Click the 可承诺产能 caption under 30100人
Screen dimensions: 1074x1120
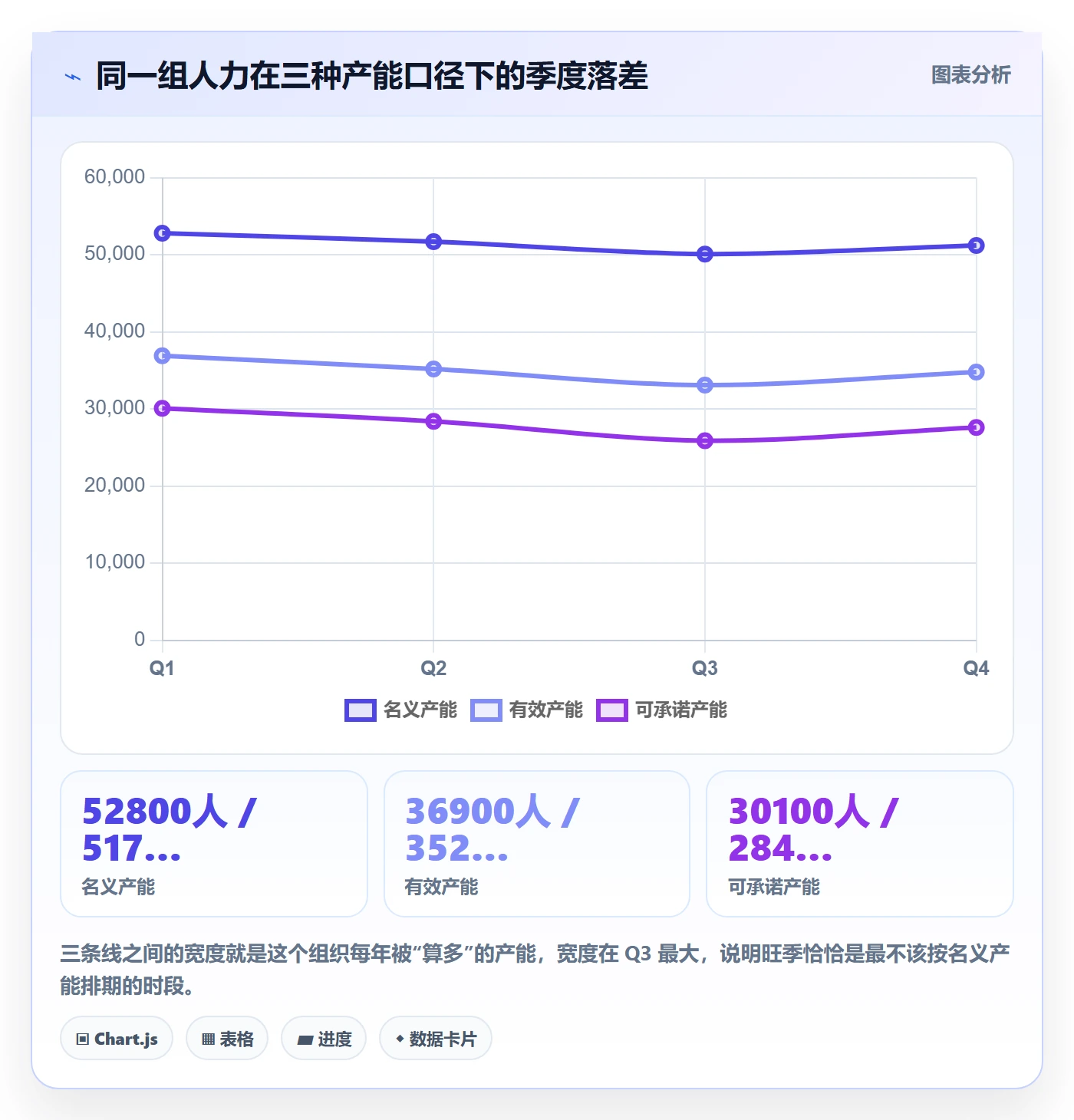(x=773, y=888)
